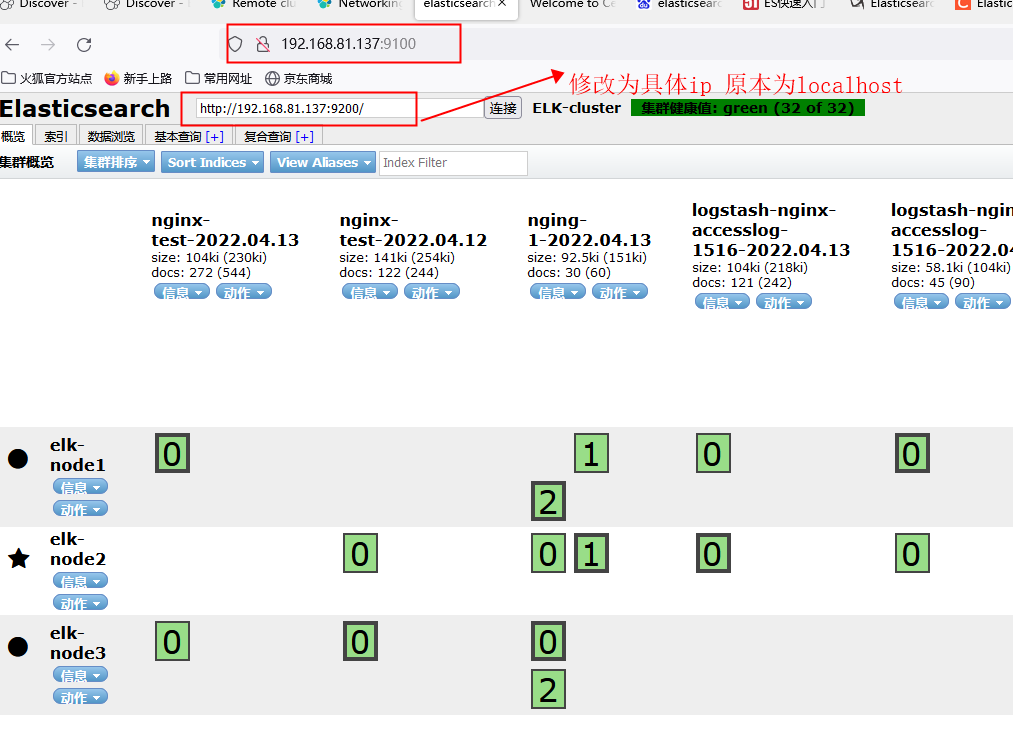Screen dimensions: 1013x734
Task: Click the master star icon of elk-node2
Action: [19, 558]
